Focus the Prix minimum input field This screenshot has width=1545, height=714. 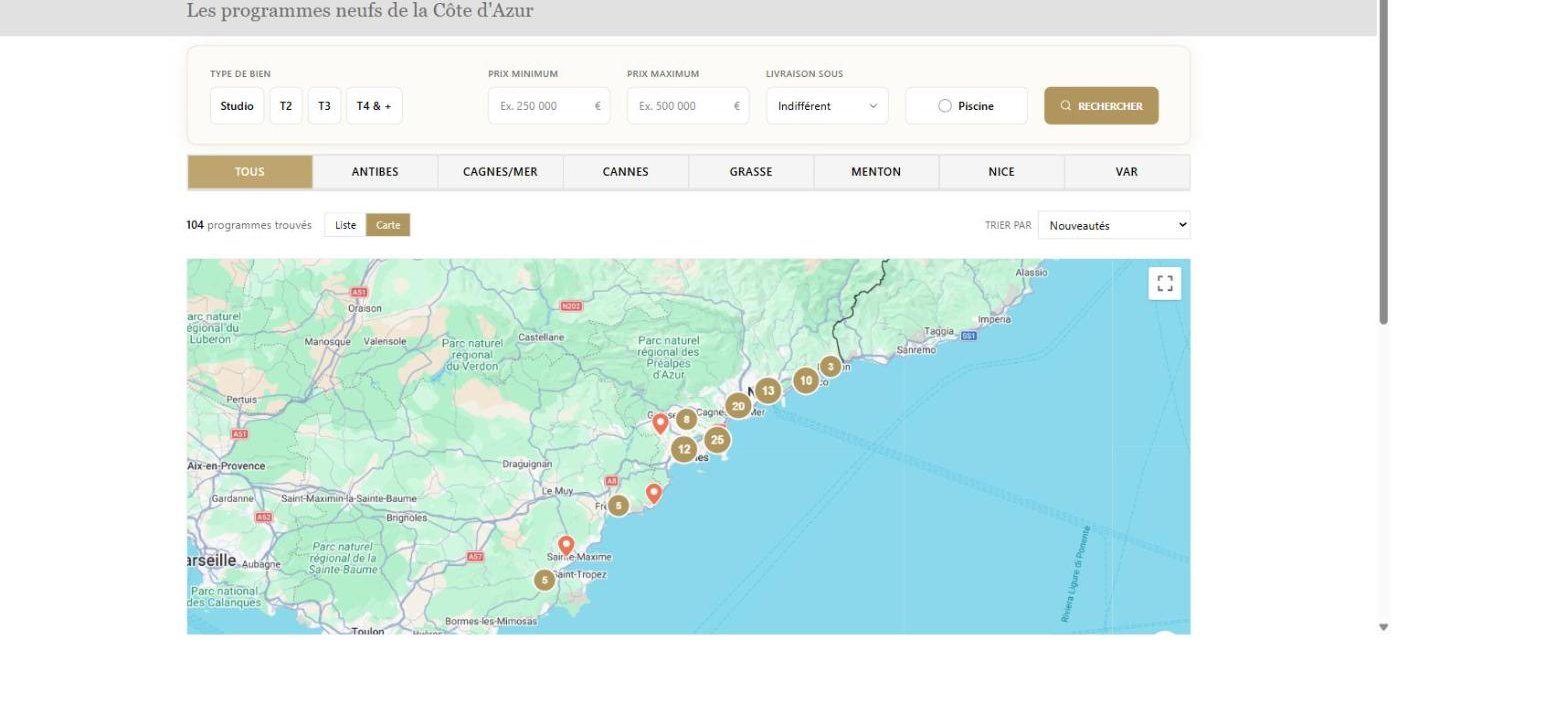(x=549, y=106)
